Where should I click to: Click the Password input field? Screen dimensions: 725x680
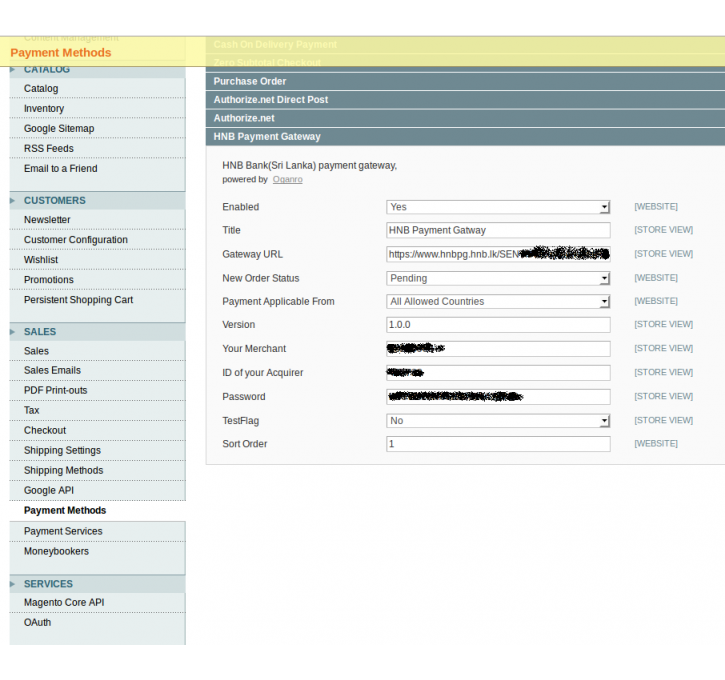click(x=498, y=397)
